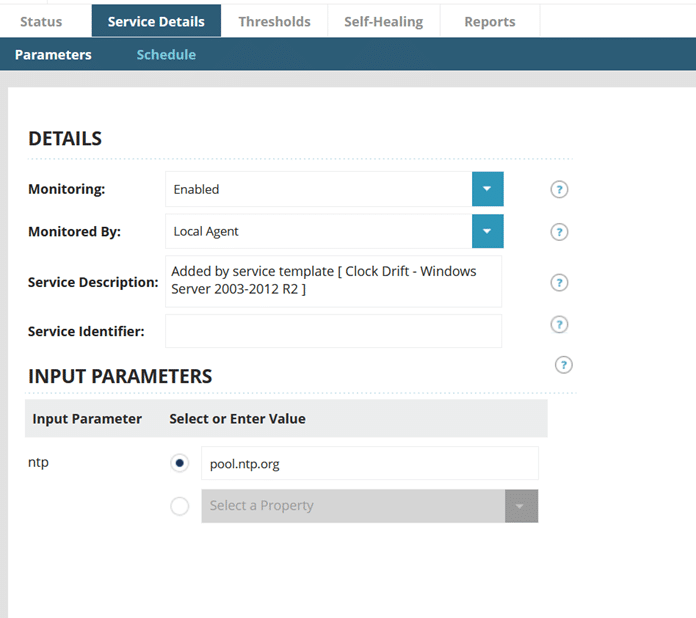696x618 pixels.
Task: Click help icon beside Service Identifier
Action: click(x=559, y=324)
